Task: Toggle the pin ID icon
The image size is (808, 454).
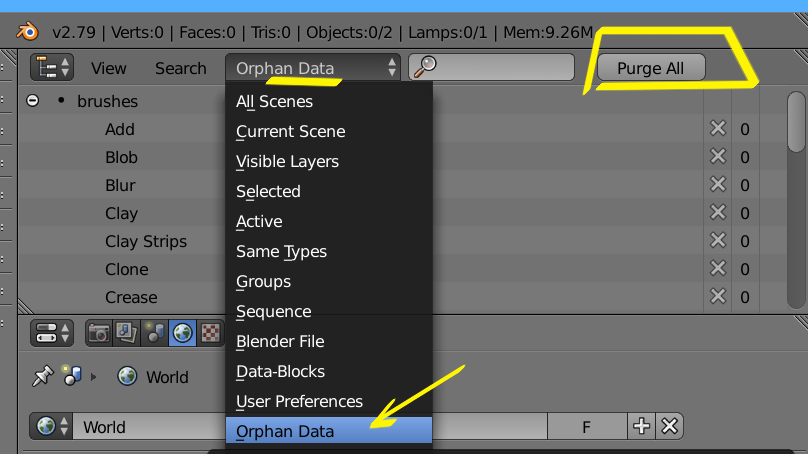Action: tap(42, 377)
